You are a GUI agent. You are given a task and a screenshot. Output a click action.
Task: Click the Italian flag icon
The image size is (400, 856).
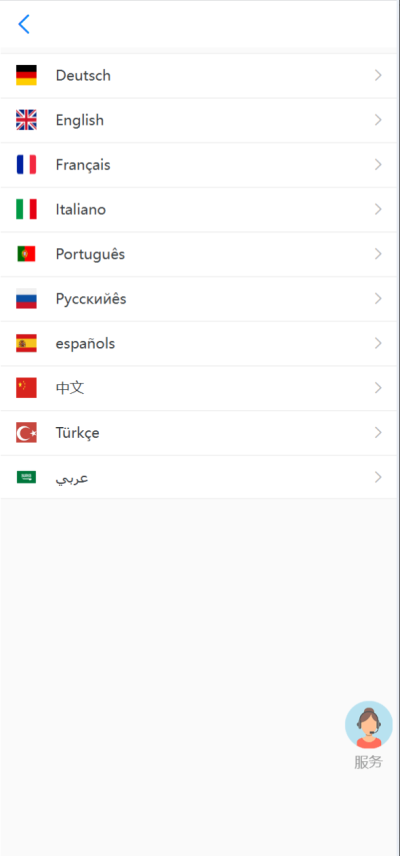pyautogui.click(x=26, y=210)
